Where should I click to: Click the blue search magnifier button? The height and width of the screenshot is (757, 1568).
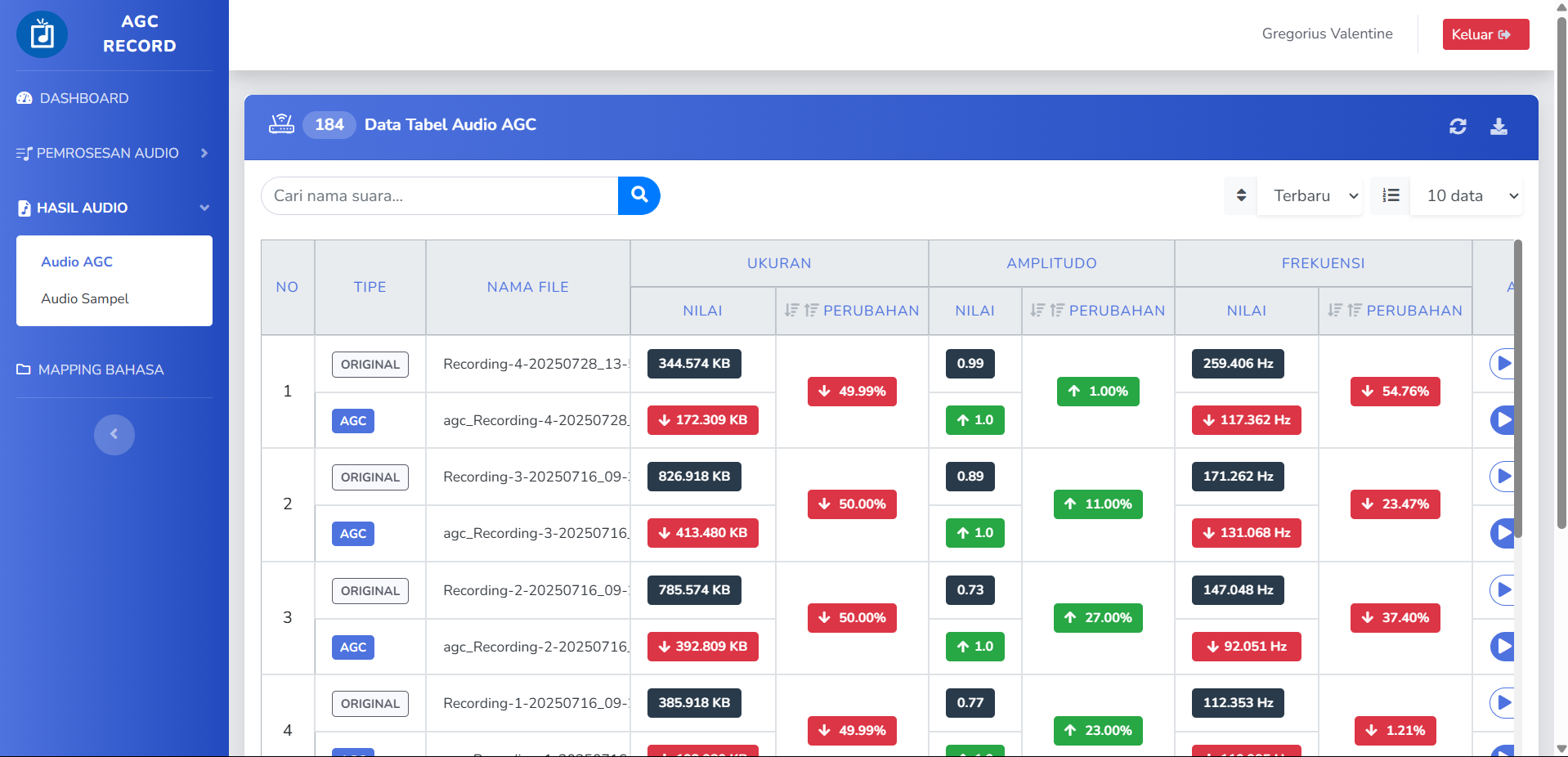click(639, 195)
